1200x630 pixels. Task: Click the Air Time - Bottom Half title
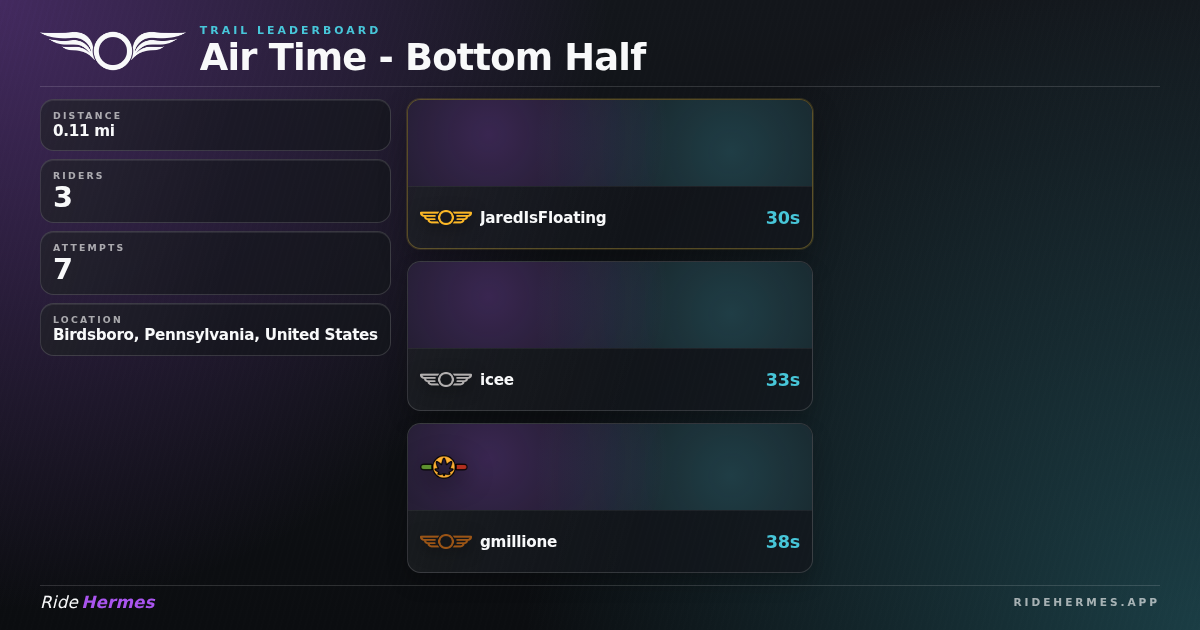pyautogui.click(x=423, y=57)
